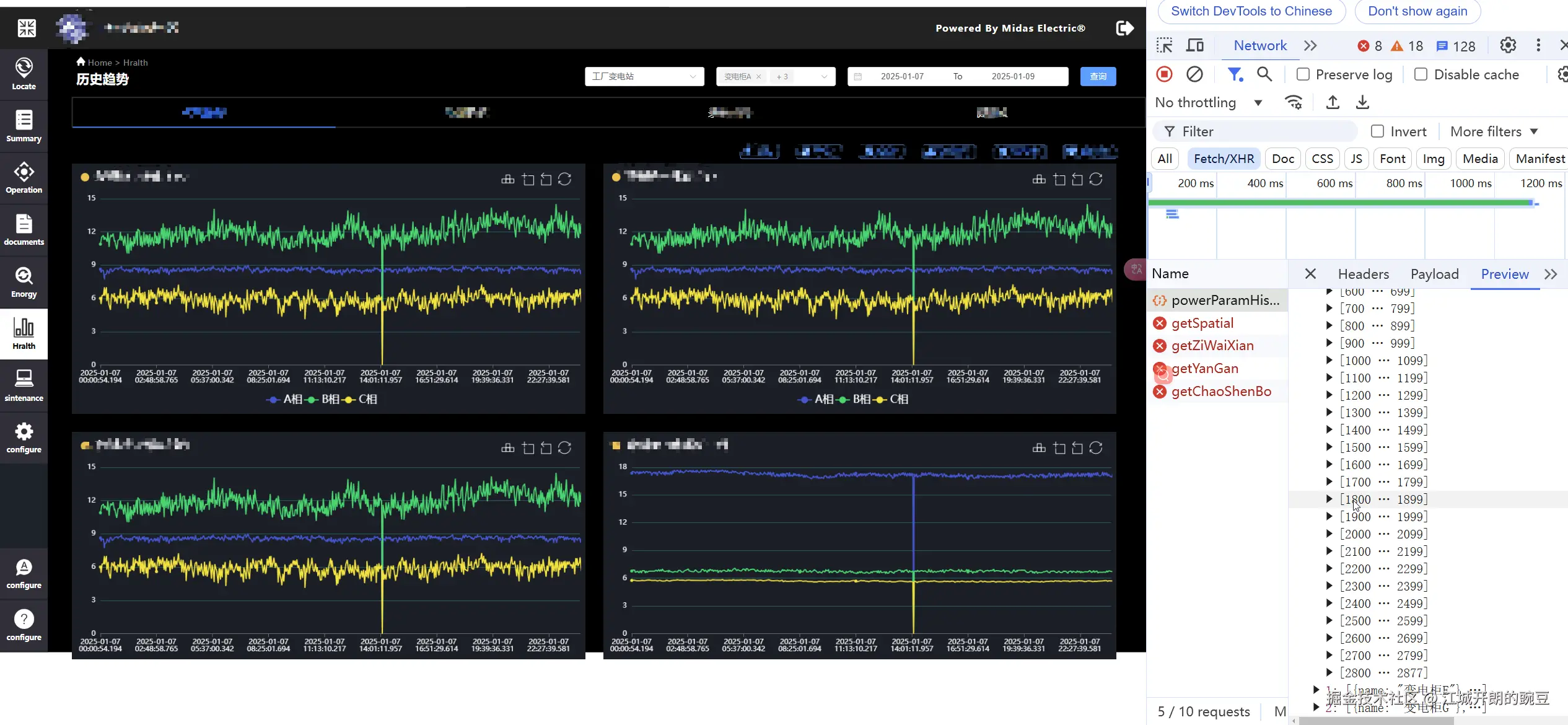The image size is (1568, 725).
Task: Open network conditions wifi icon
Action: tap(1294, 102)
